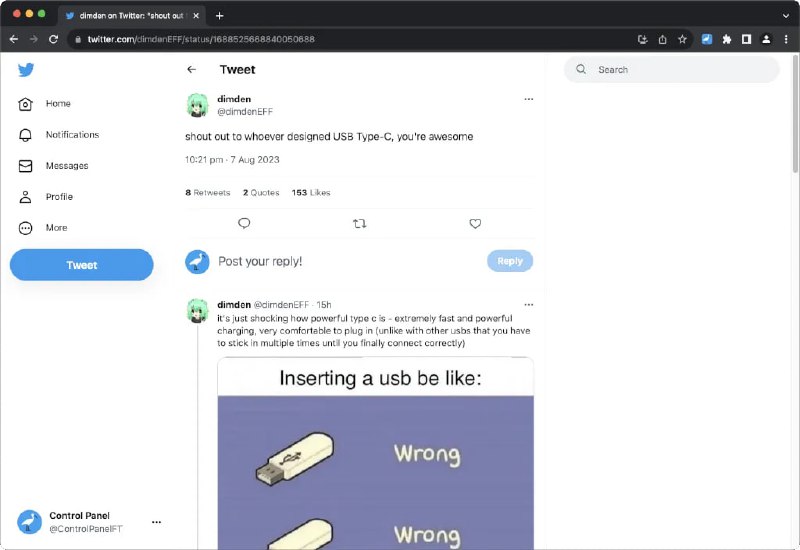Click the share icon in address bar

[662, 39]
